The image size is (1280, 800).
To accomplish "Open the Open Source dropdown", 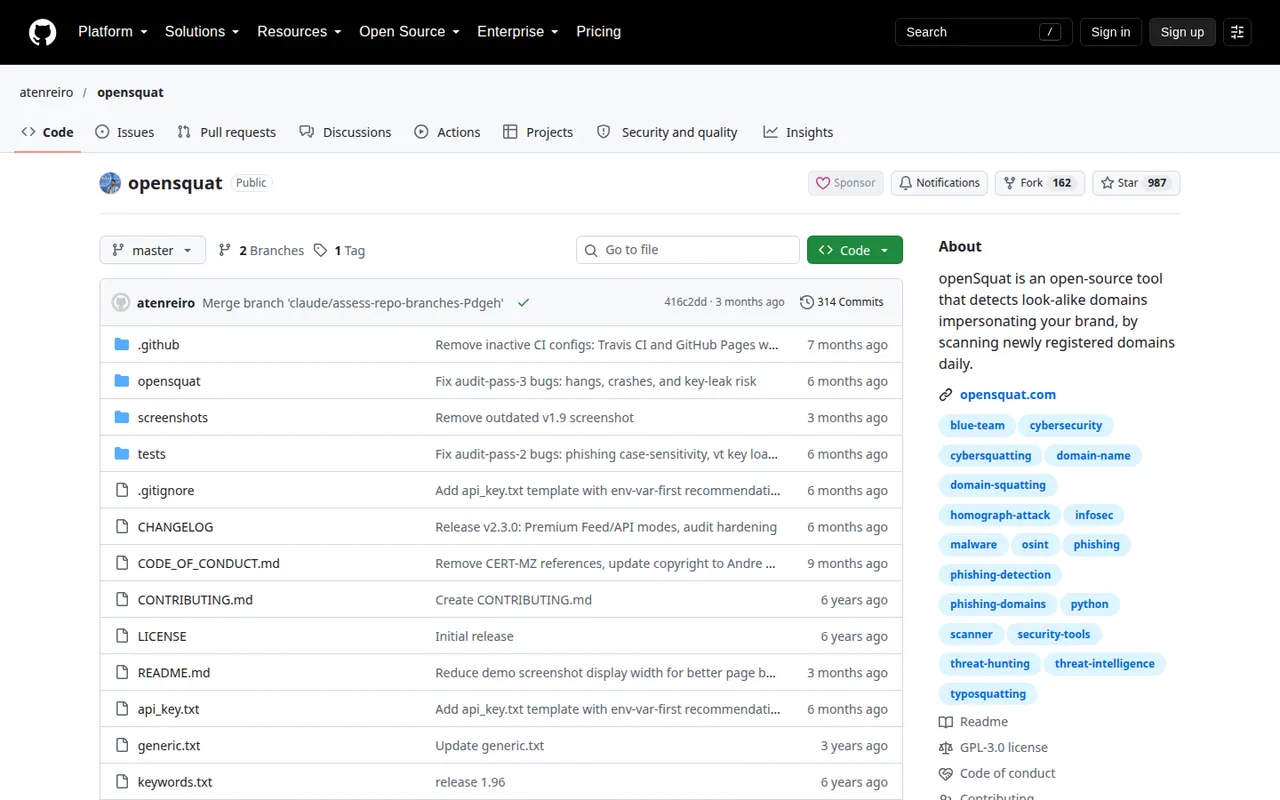I will pos(410,32).
